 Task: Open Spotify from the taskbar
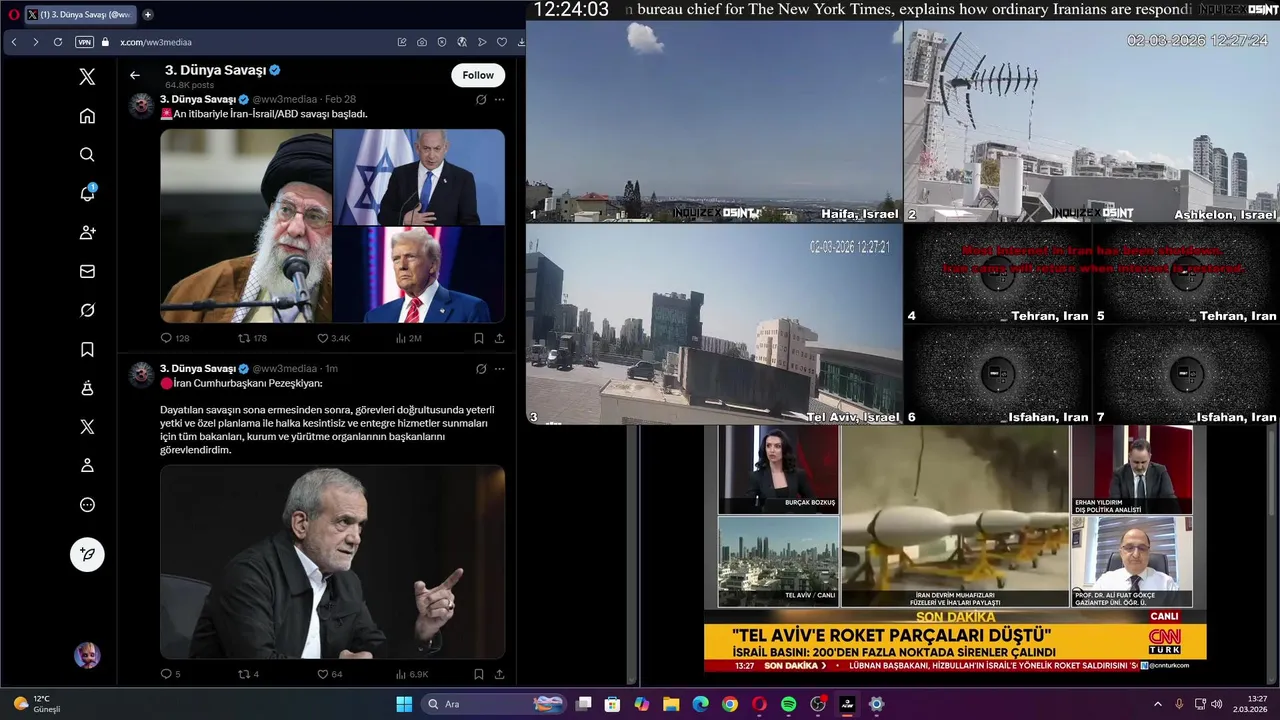coord(788,704)
